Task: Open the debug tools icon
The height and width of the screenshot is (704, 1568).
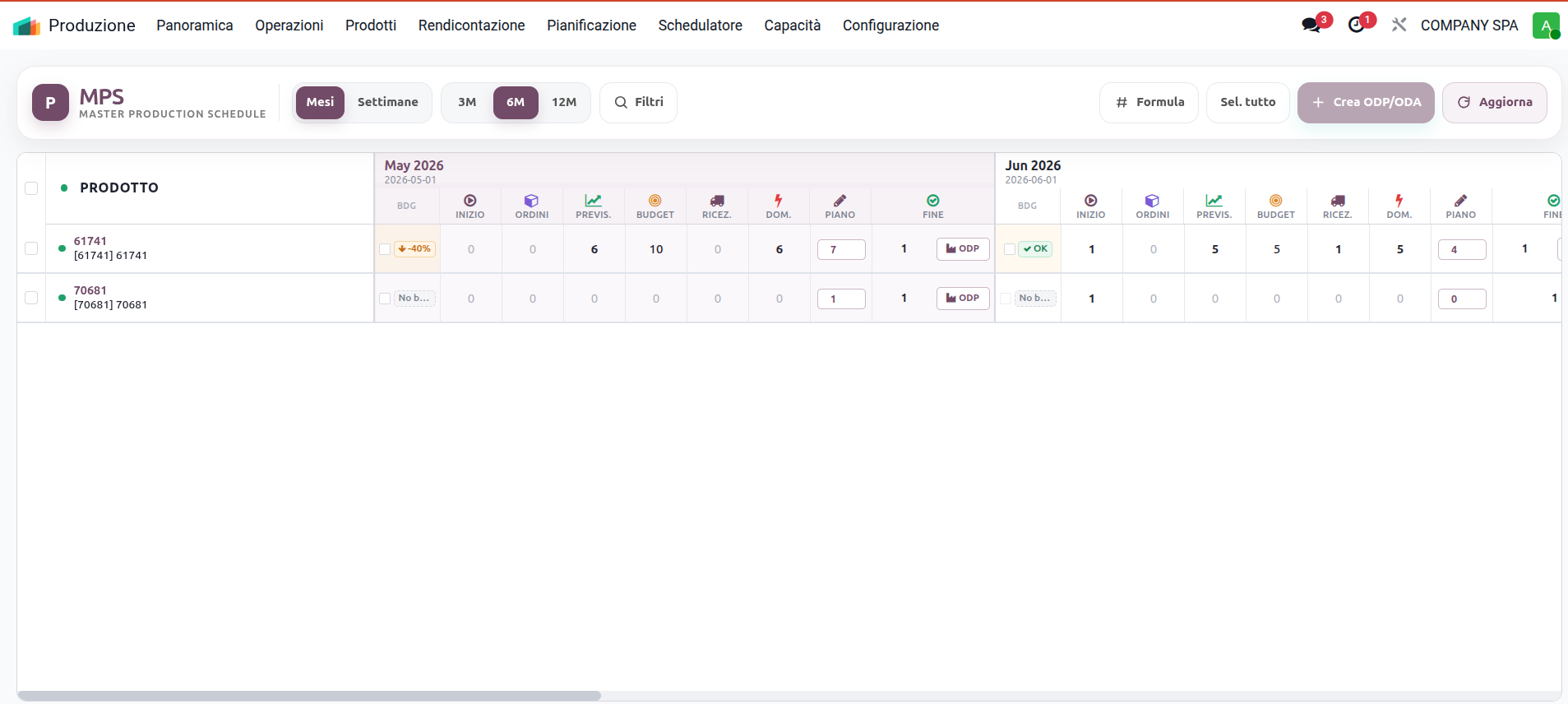Action: coord(1399,25)
